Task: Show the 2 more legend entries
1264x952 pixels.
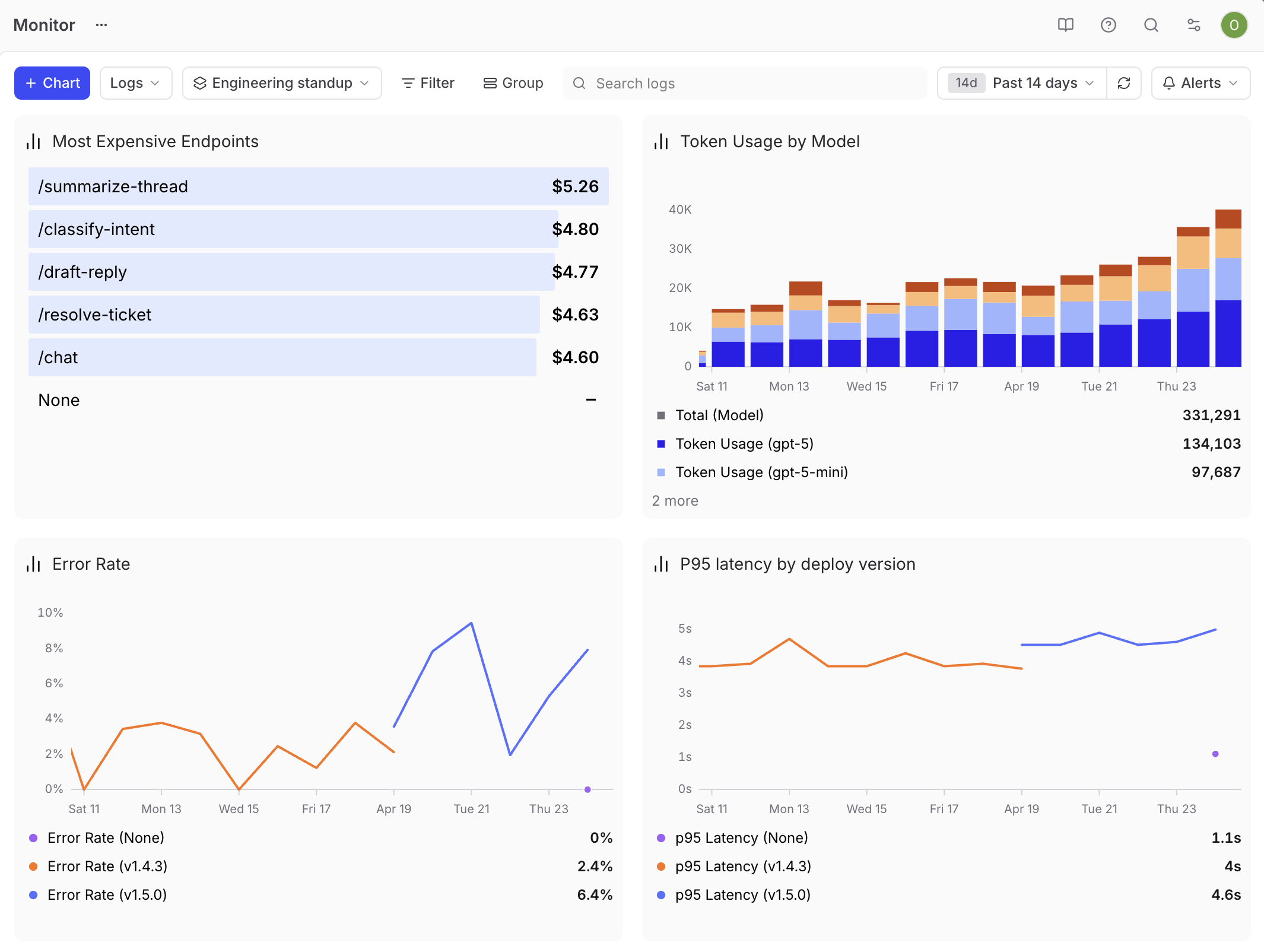Action: point(675,501)
